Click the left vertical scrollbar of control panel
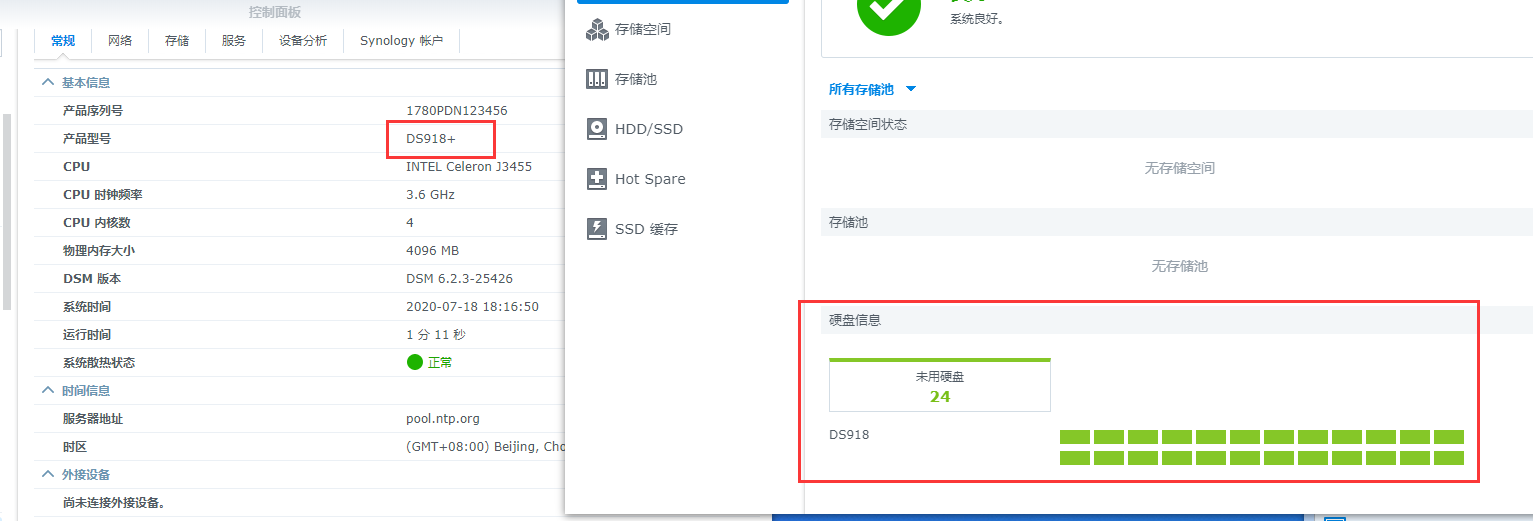 point(6,210)
